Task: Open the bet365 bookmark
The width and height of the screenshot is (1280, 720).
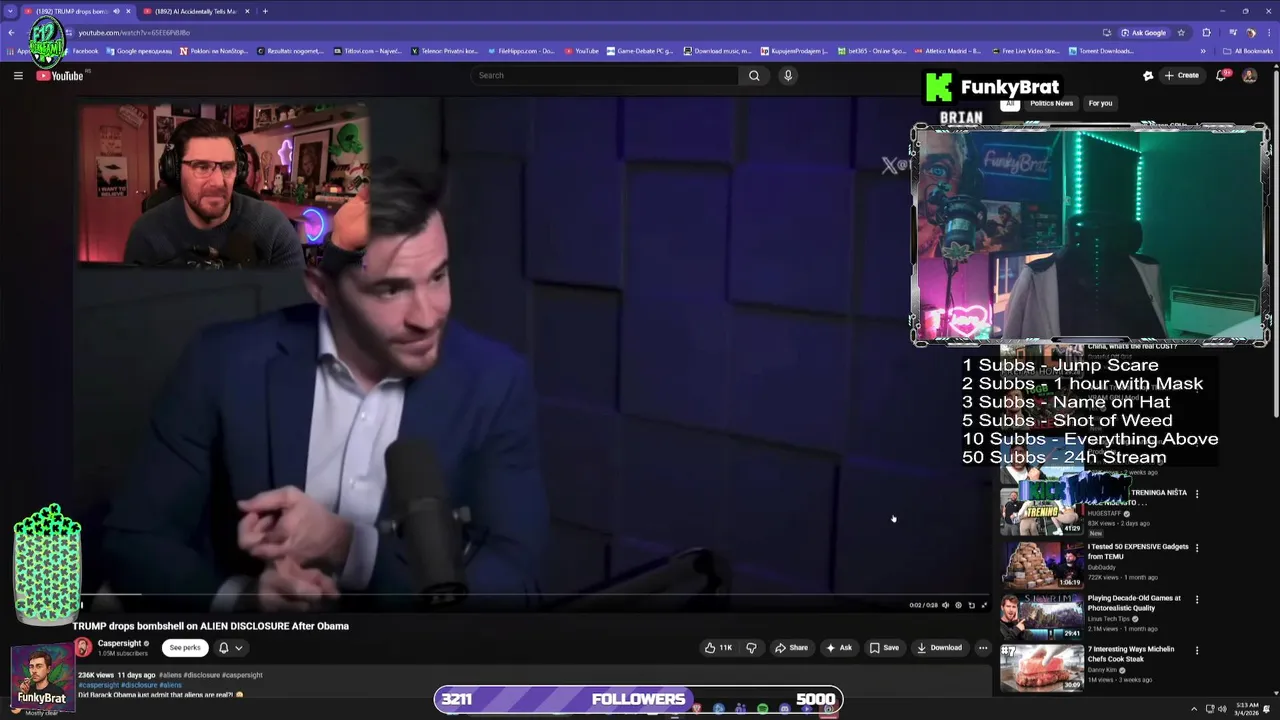Action: tap(872, 51)
